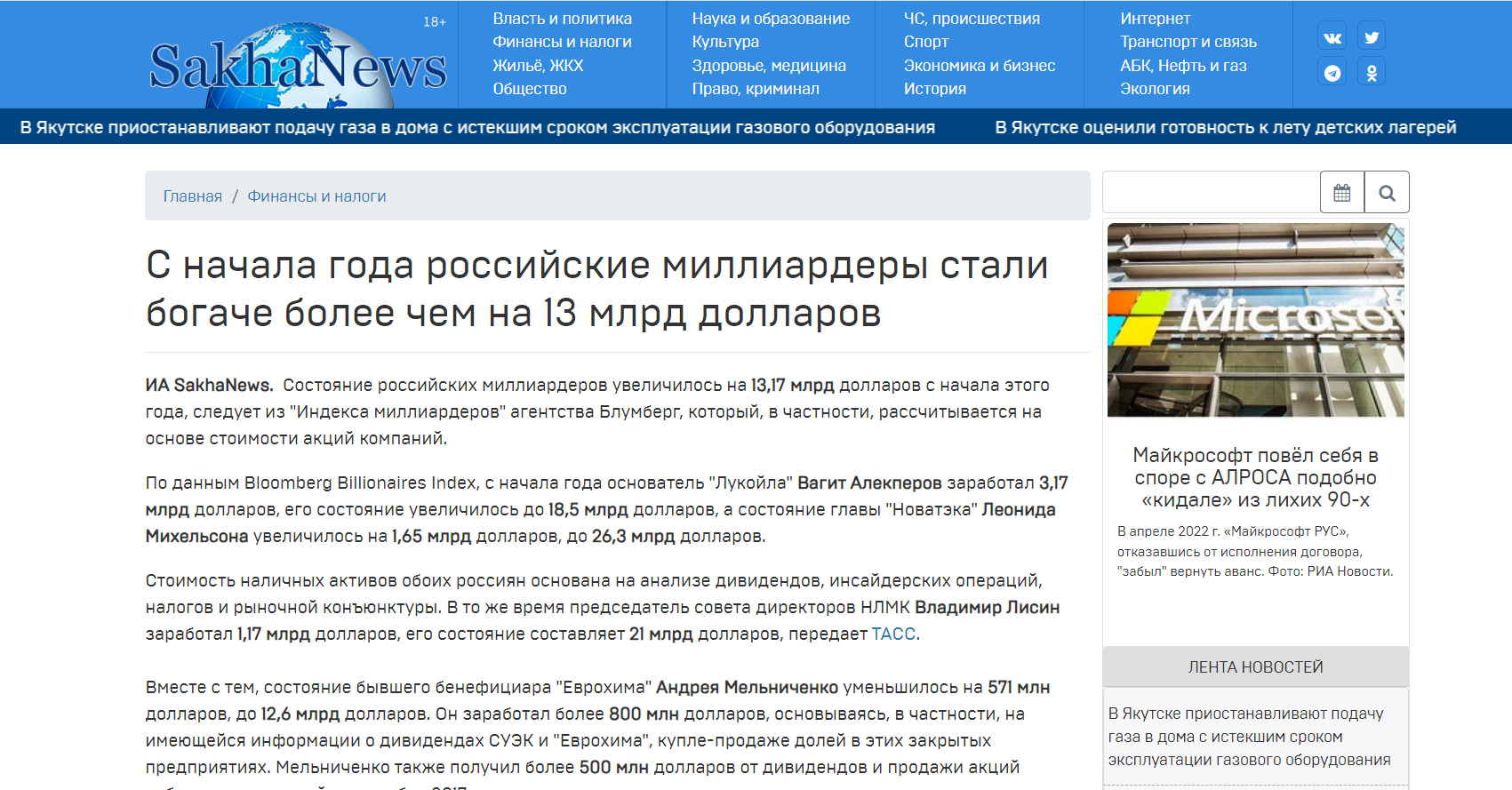Click the bold name Андрея Мельниченко
1512x790 pixels.
(748, 687)
